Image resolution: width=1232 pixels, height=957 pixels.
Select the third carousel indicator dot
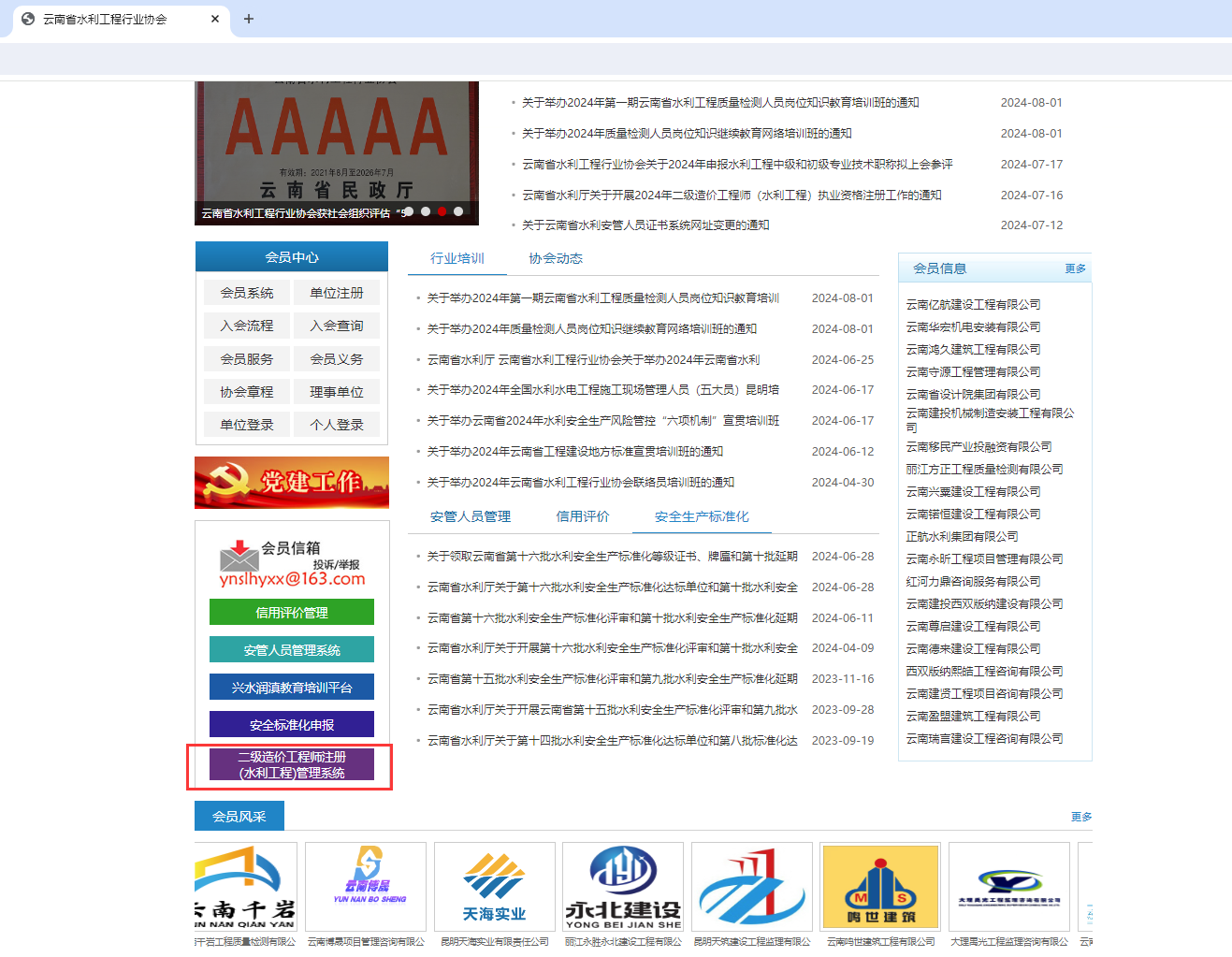pyautogui.click(x=442, y=211)
